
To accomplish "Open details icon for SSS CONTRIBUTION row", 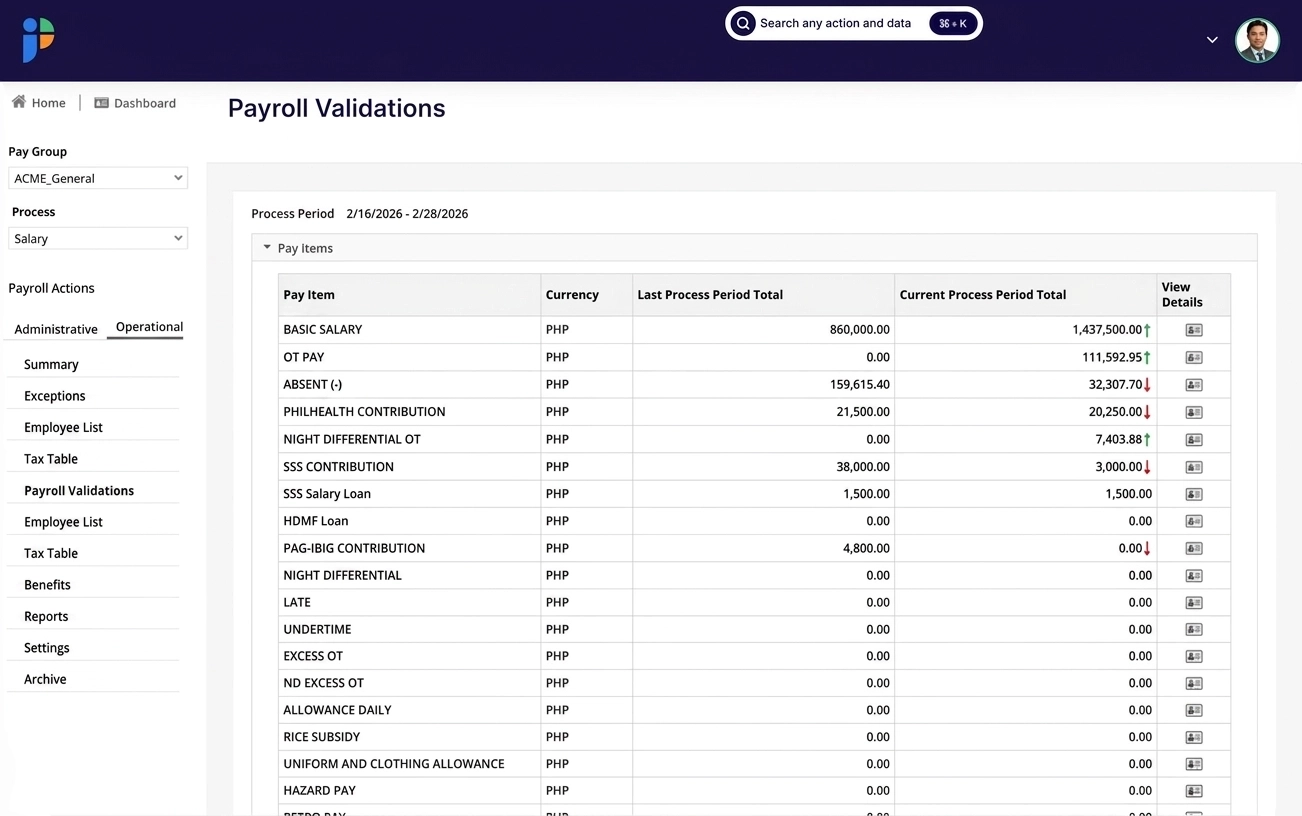I will 1193,467.
